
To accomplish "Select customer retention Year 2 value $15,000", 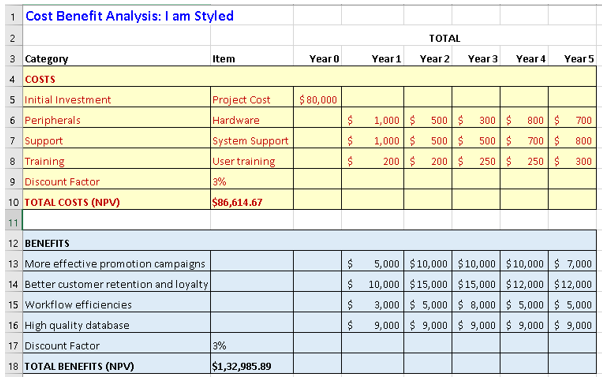I will (428, 284).
